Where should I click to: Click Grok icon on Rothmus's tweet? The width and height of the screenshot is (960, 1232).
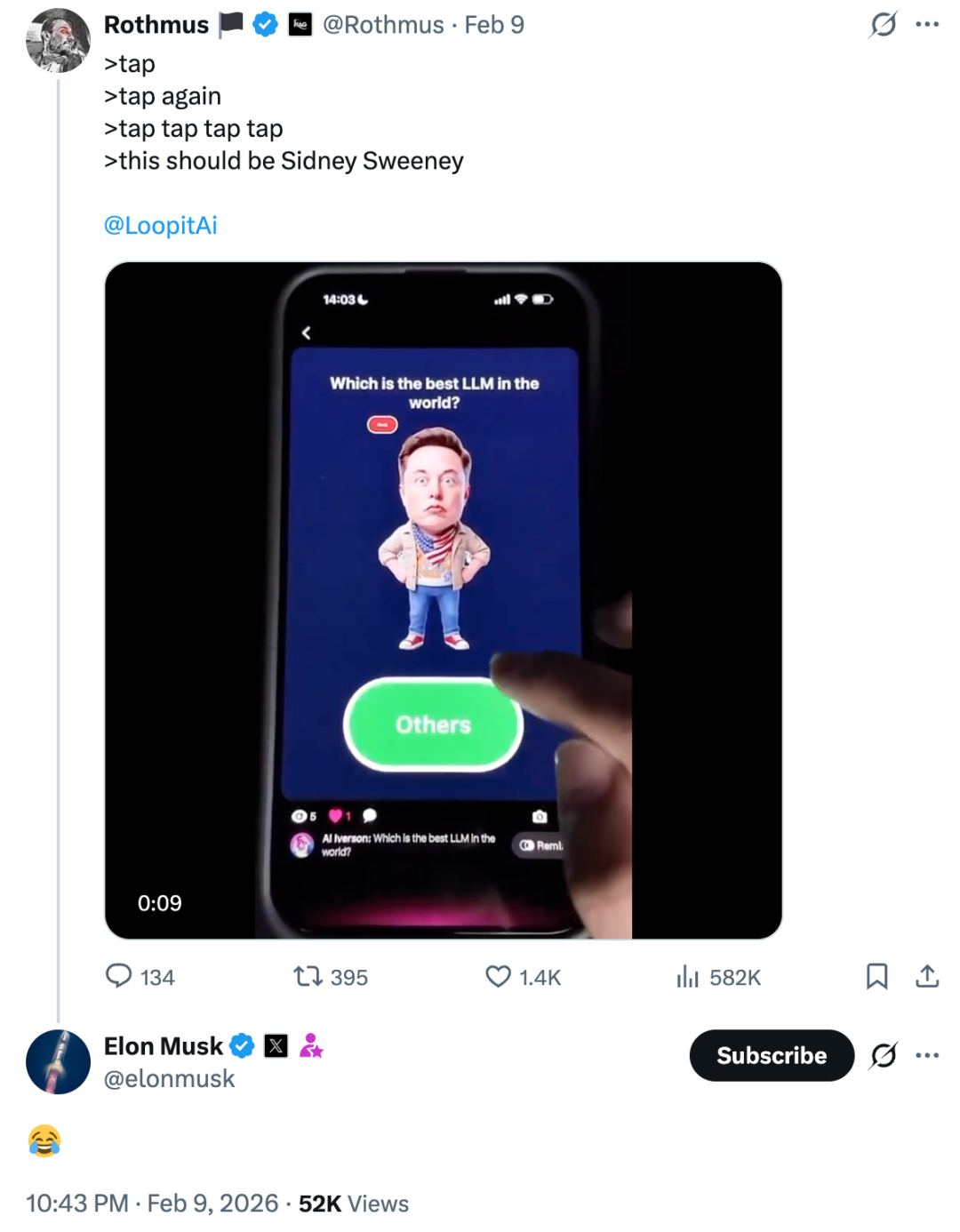pos(883,24)
